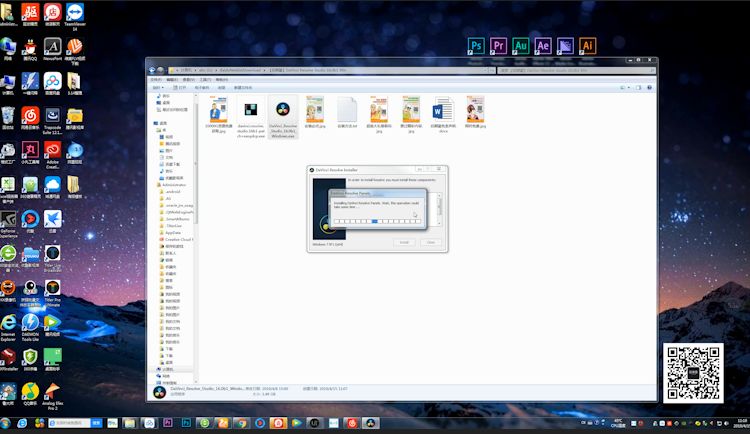Image resolution: width=750 pixels, height=434 pixels.
Task: Click the taskbar search input
Action: click(69, 423)
